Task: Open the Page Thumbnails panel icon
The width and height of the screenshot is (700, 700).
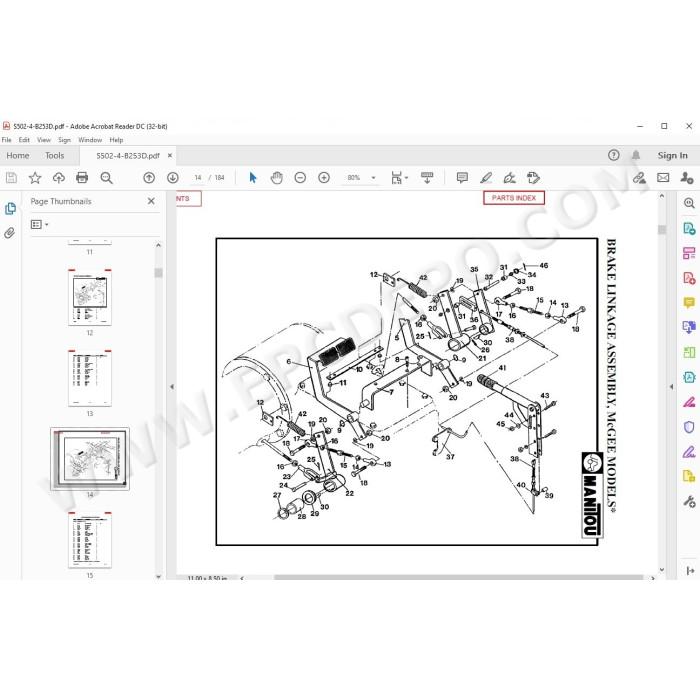Action: pos(10,208)
